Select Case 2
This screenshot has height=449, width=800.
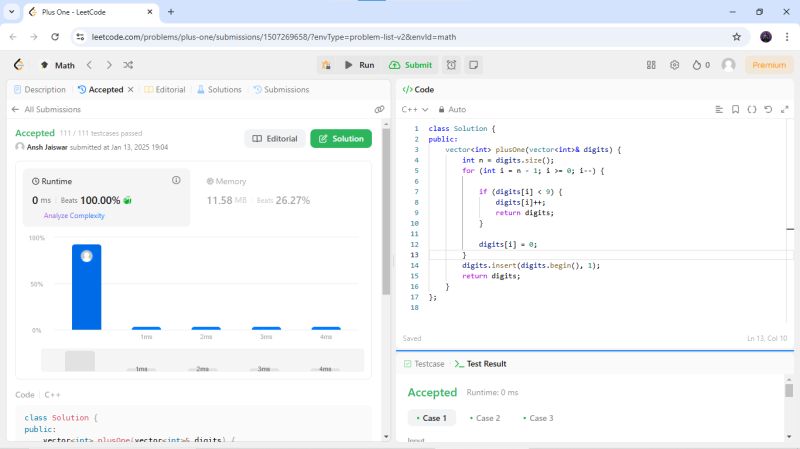coord(485,418)
